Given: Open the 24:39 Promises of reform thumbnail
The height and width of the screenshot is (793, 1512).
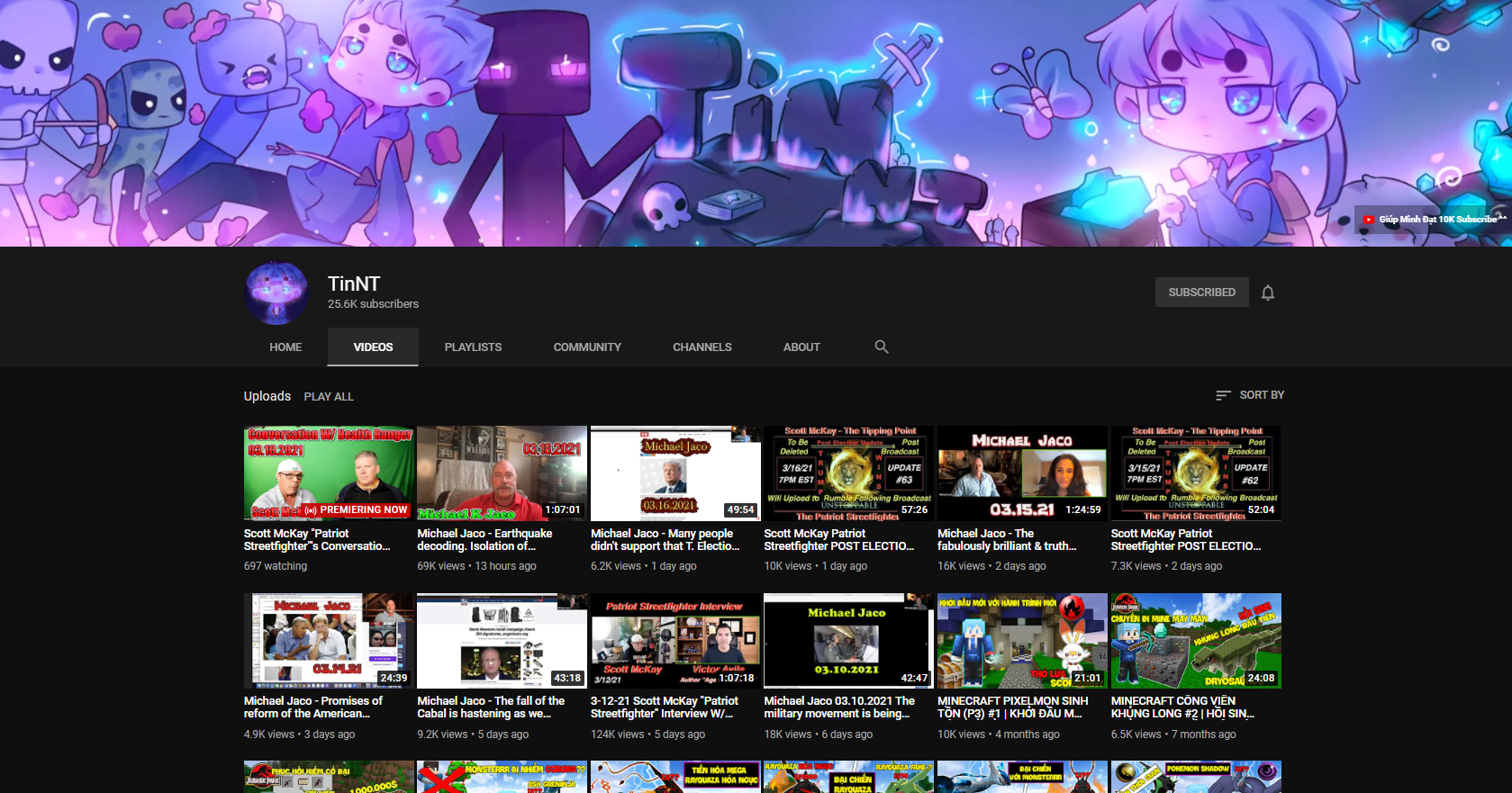Looking at the screenshot, I should click(329, 641).
